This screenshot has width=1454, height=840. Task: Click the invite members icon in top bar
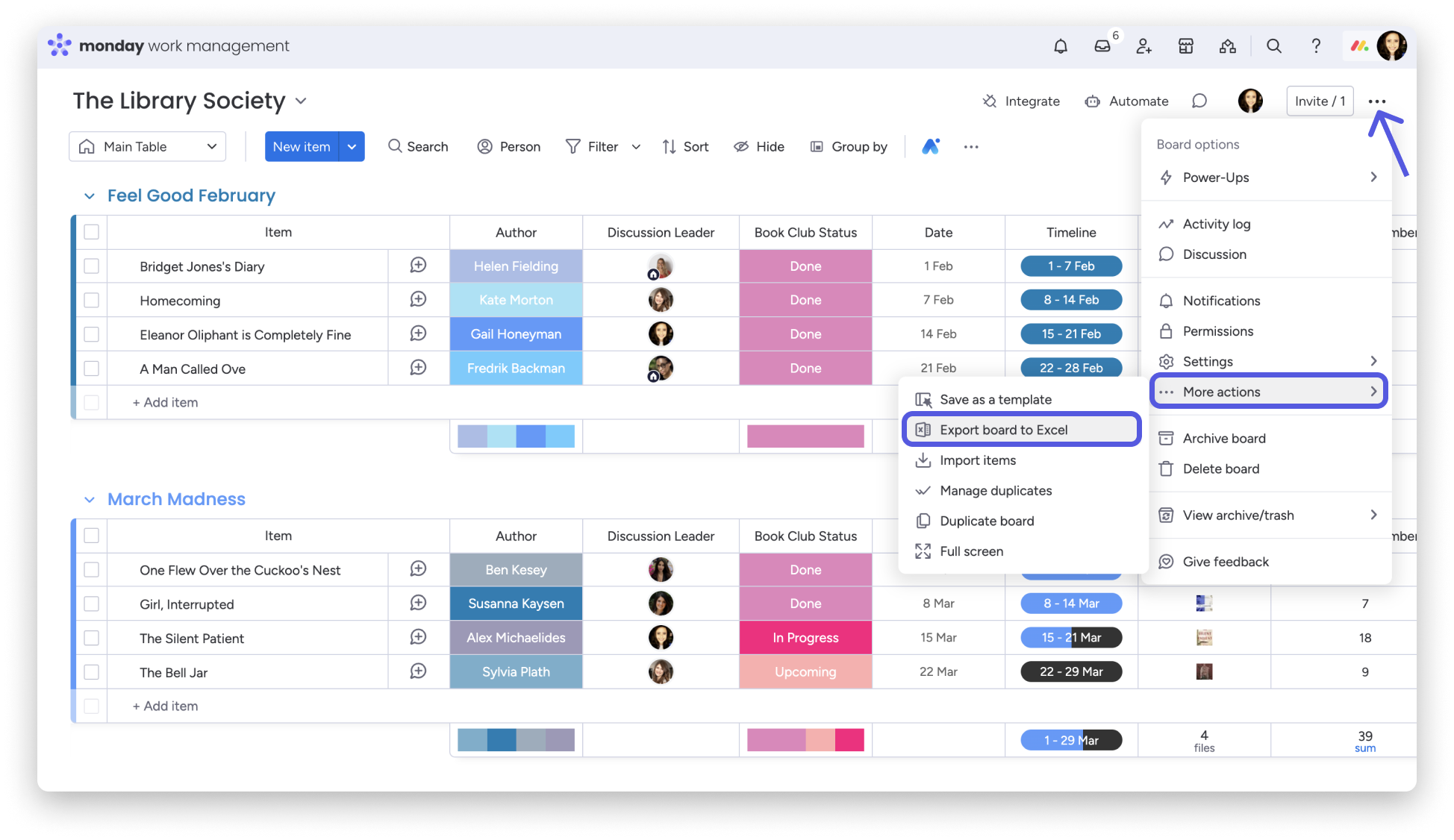pyautogui.click(x=1143, y=46)
